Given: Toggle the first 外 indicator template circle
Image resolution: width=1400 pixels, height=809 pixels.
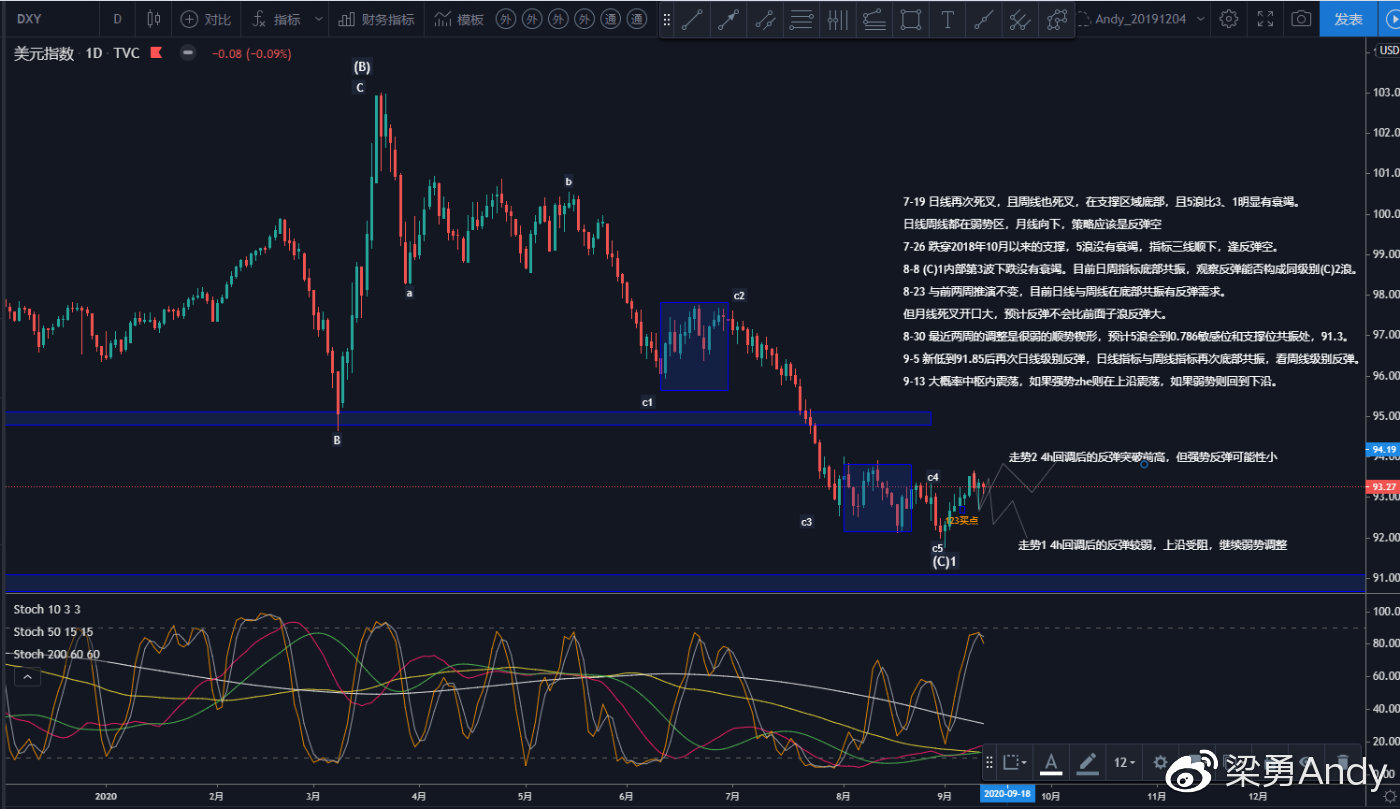Looking at the screenshot, I should pyautogui.click(x=507, y=19).
